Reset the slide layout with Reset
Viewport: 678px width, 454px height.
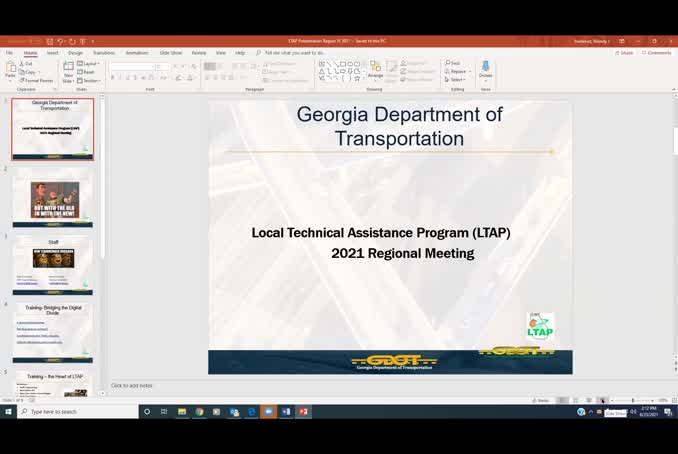[86, 72]
